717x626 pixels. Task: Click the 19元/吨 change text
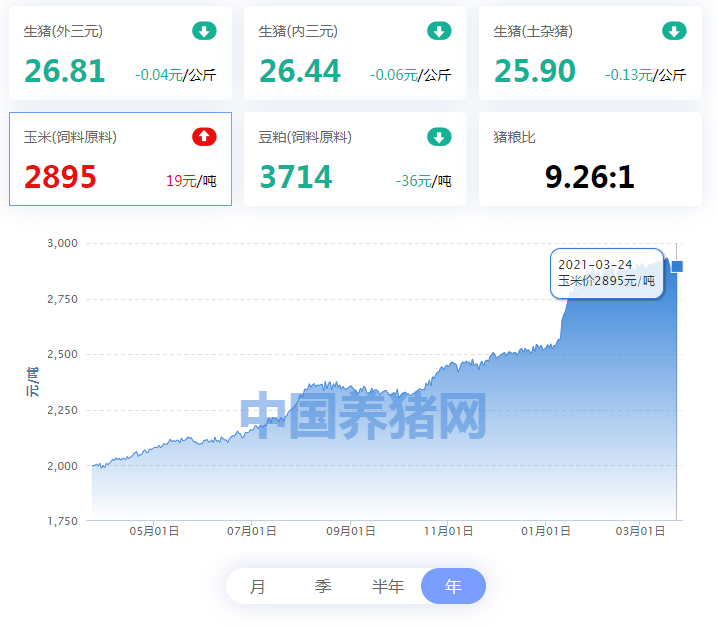pyautogui.click(x=191, y=181)
